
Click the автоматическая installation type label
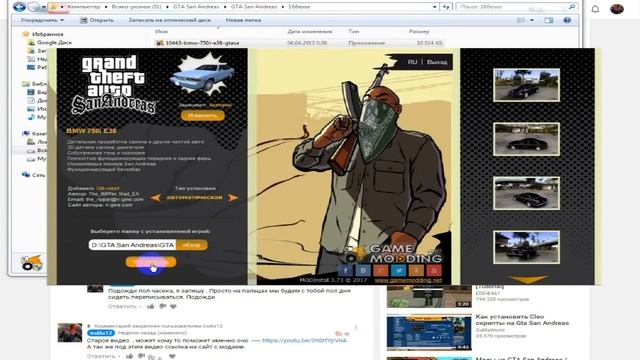pos(194,198)
